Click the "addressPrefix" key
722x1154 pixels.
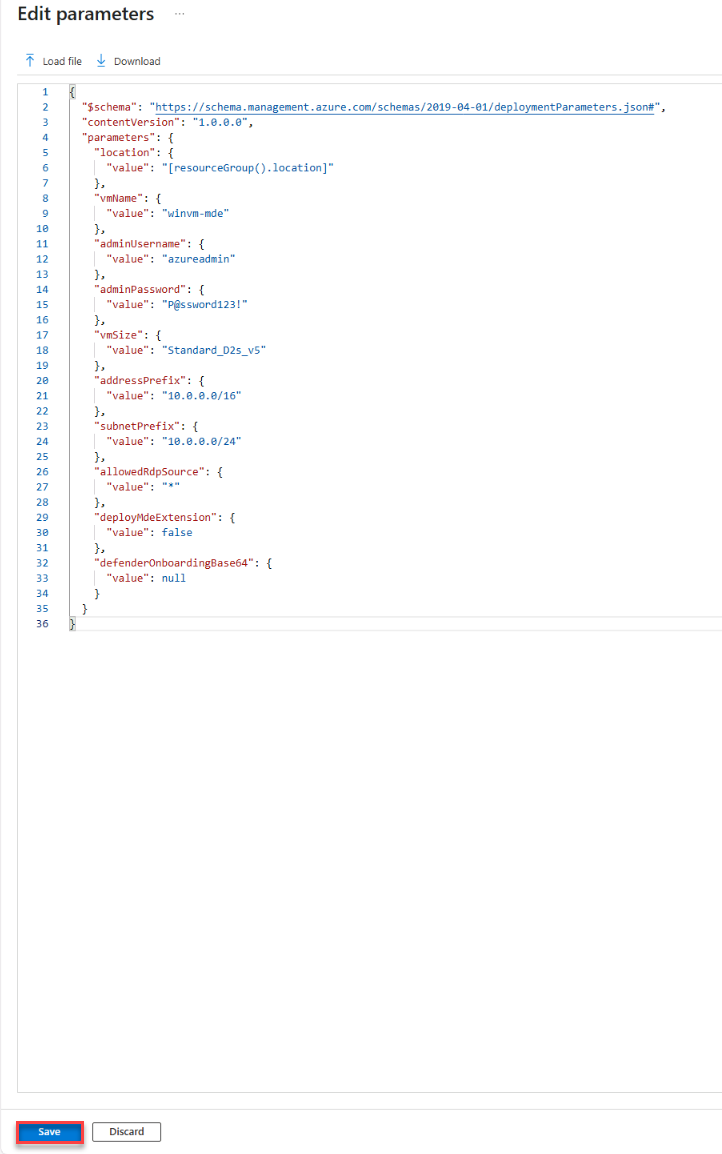pos(140,380)
